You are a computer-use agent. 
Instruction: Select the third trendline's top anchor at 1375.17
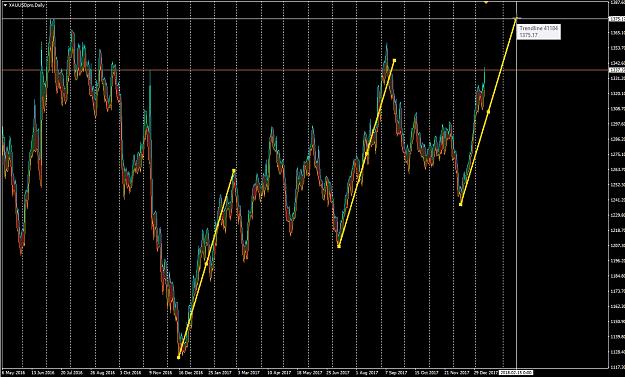(516, 18)
